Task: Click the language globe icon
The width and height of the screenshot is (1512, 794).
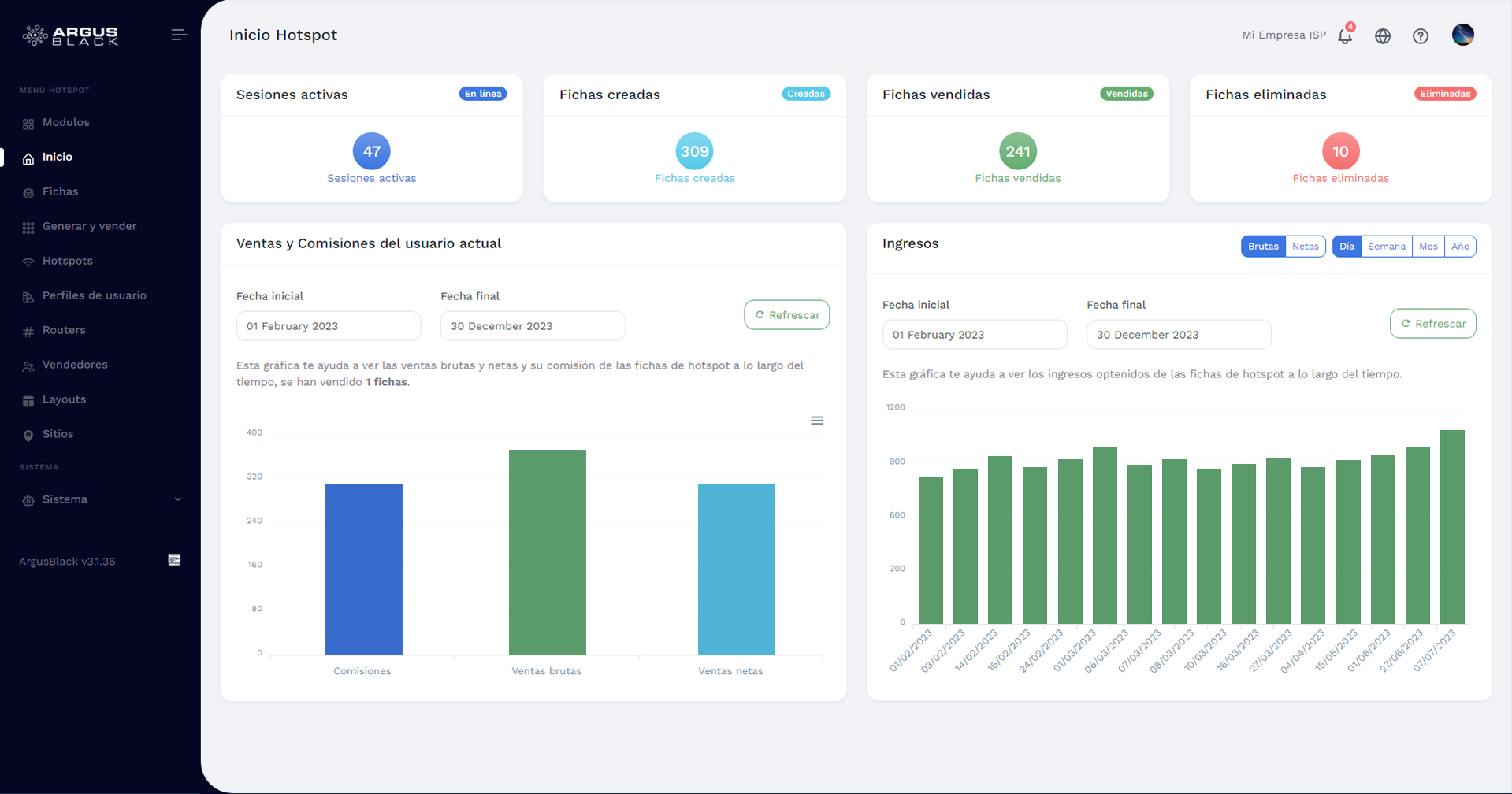Action: click(x=1383, y=36)
